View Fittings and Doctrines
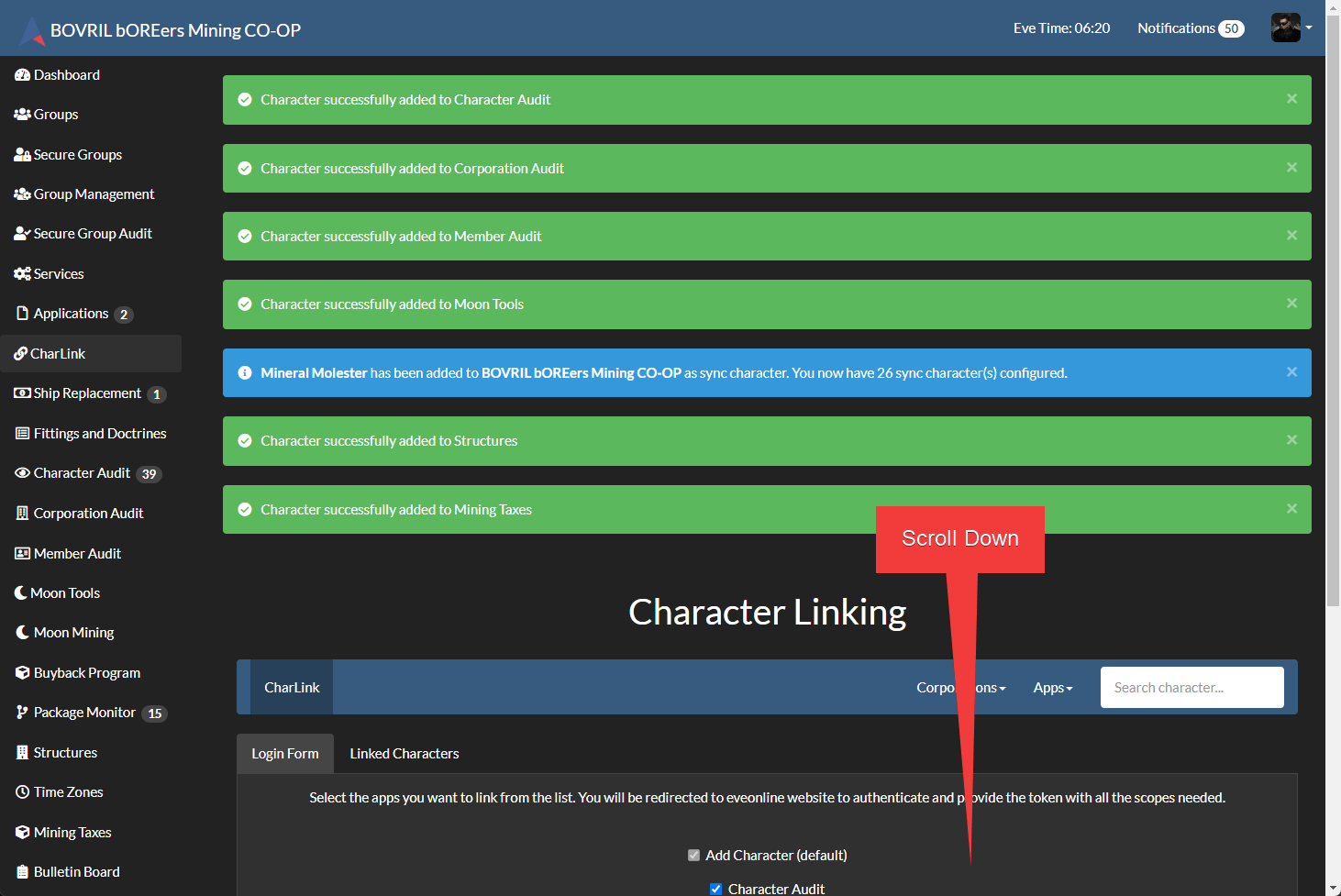Viewport: 1341px width, 896px height. pos(100,433)
